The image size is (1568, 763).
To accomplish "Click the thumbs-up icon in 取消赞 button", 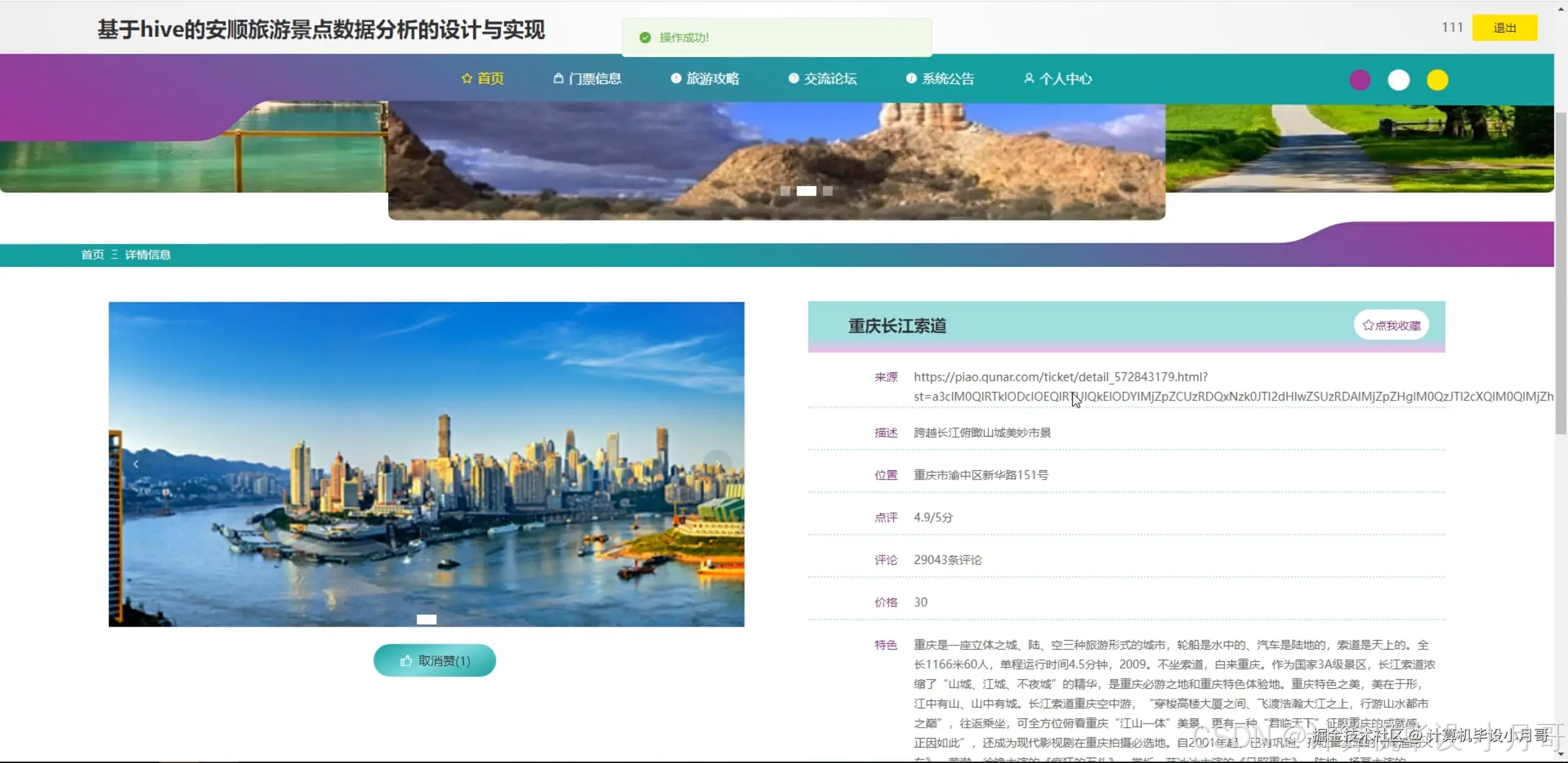I will pyautogui.click(x=407, y=660).
